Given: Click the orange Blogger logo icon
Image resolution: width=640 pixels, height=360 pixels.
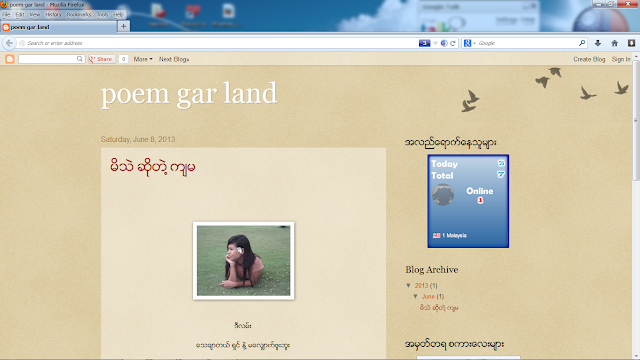Looking at the screenshot, I should (x=10, y=59).
